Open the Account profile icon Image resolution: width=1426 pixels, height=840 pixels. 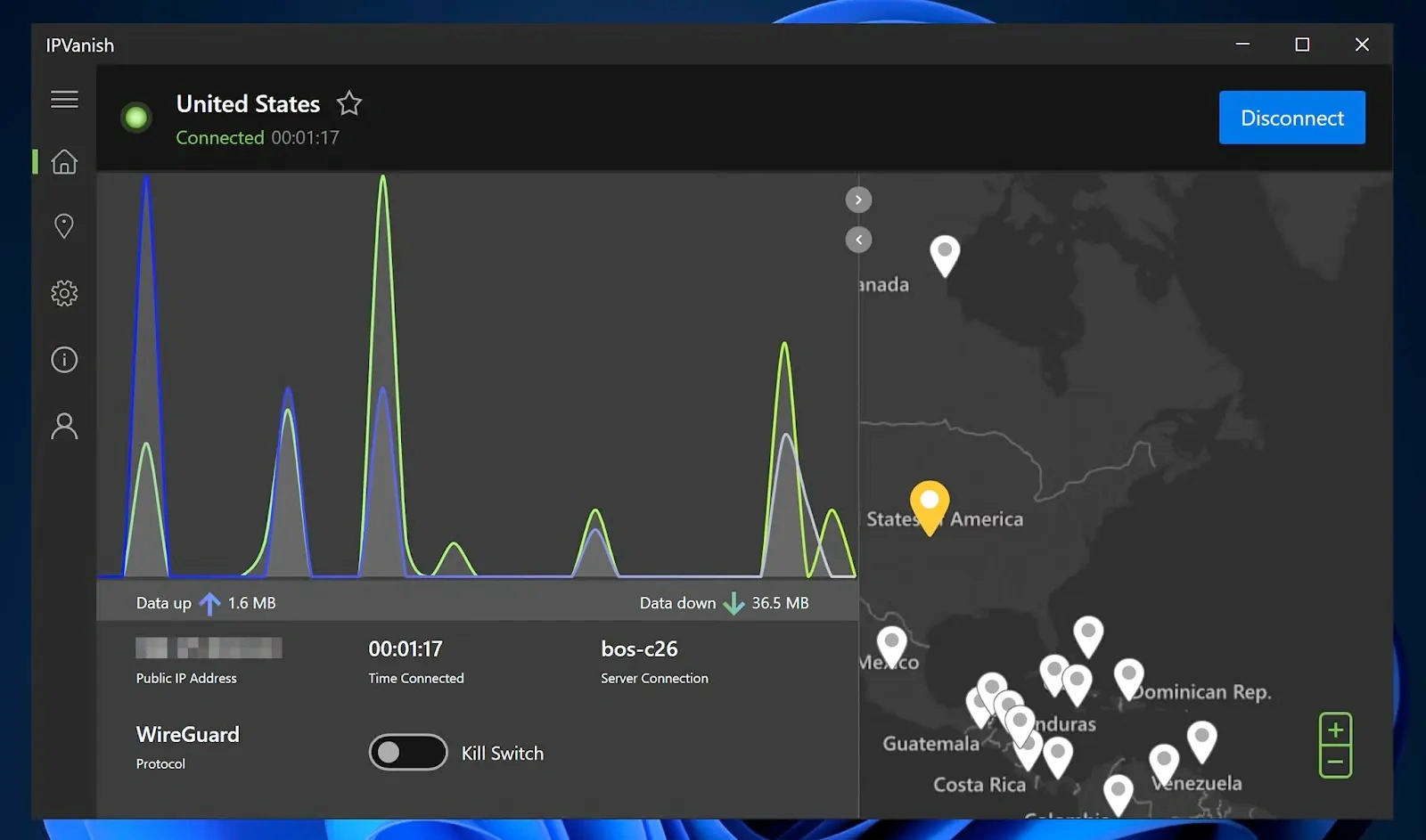coord(64,426)
